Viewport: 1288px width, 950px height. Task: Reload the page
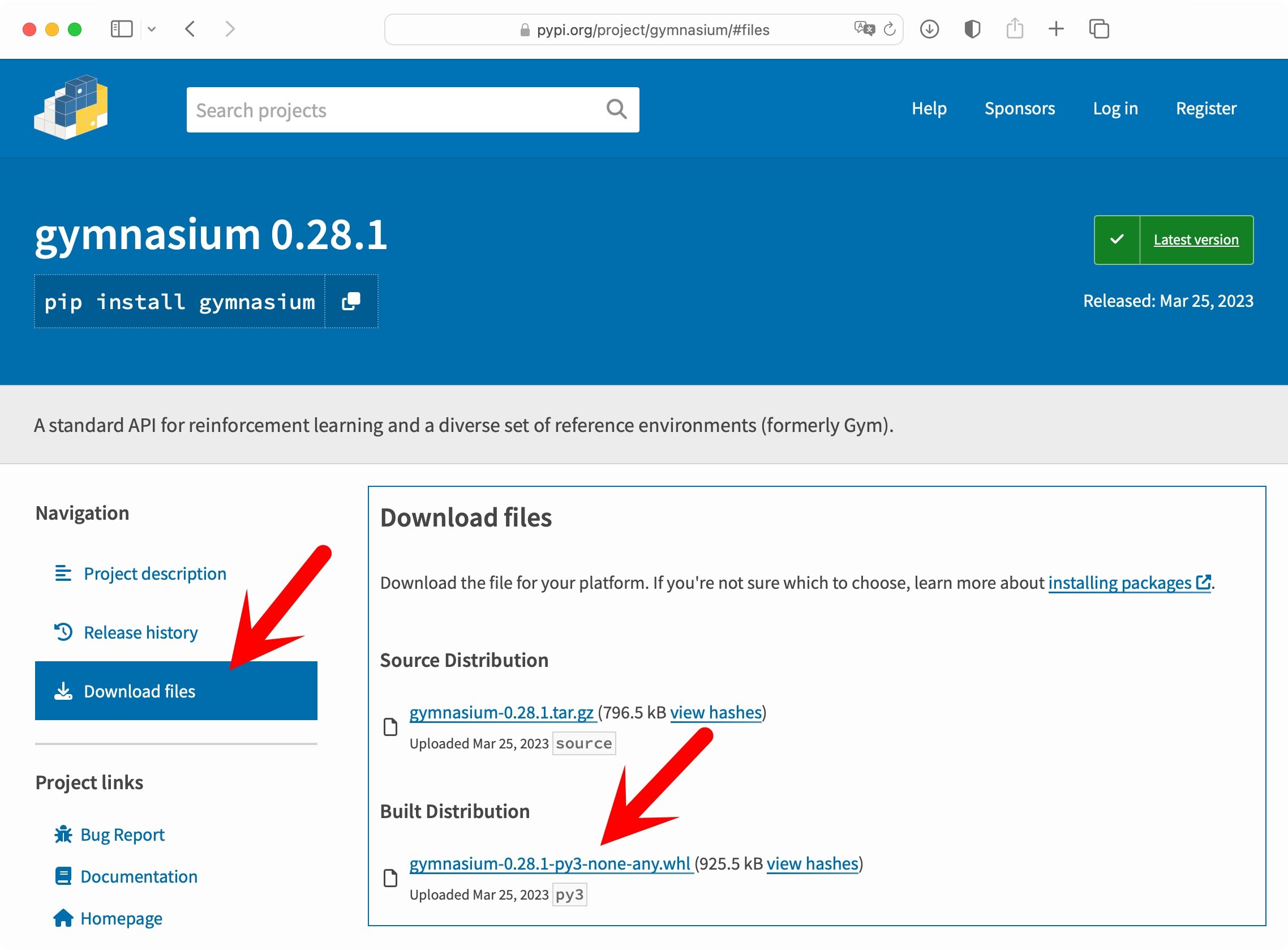[889, 29]
